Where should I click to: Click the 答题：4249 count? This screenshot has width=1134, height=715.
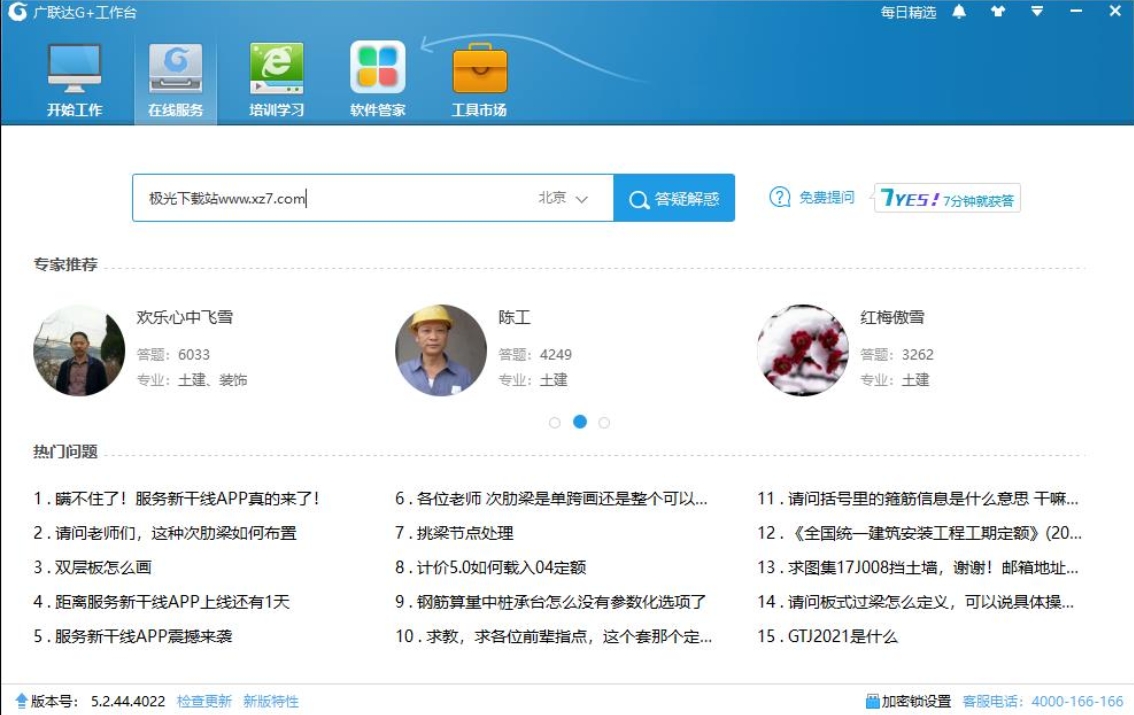535,354
